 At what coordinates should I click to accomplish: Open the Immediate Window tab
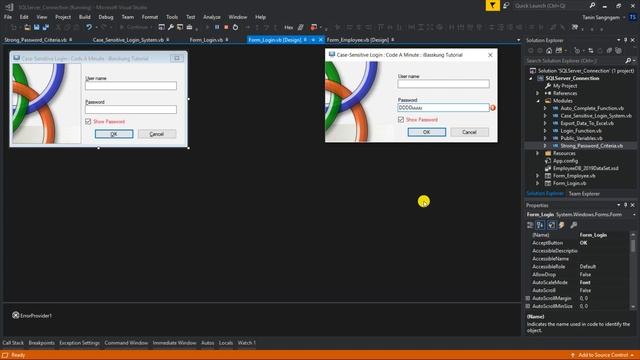[x=174, y=343]
